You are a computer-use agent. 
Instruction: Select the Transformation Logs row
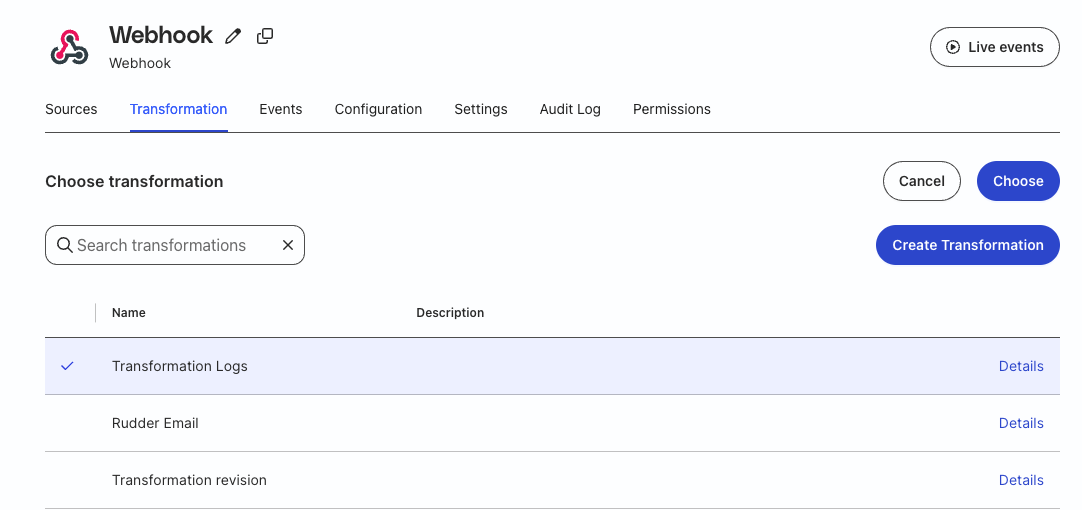[x=552, y=366]
